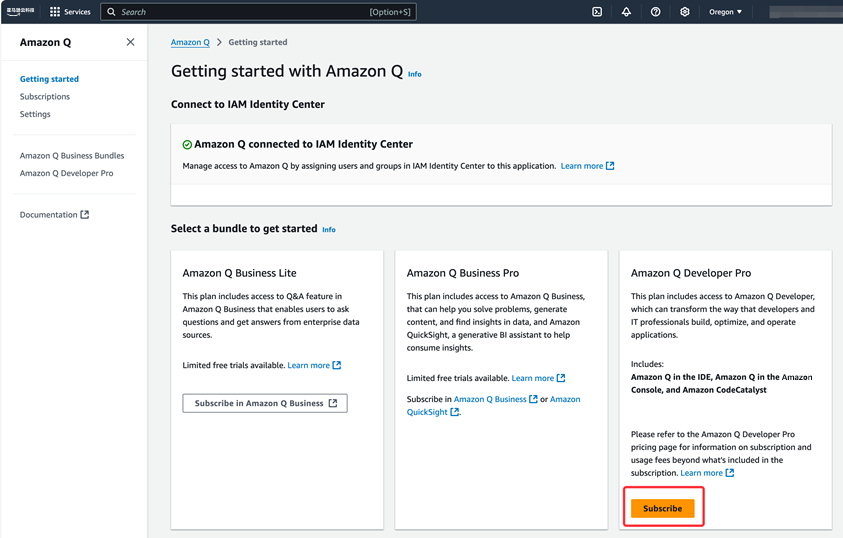Go to Amazon Q Developer Pro sidebar item
Image resolution: width=843 pixels, height=538 pixels.
point(67,173)
